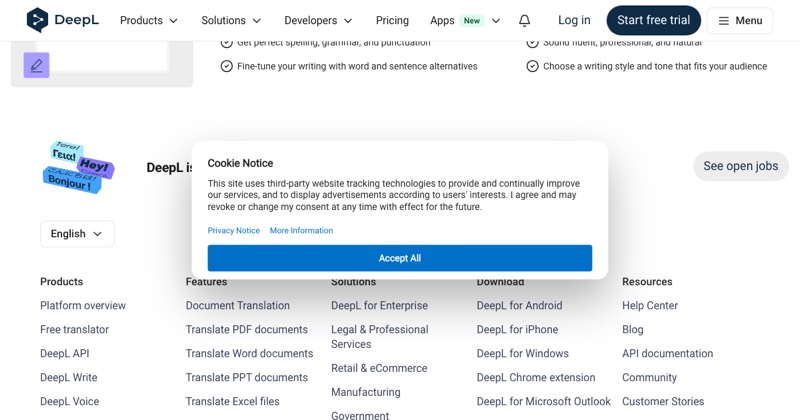Open Retail & eCommerce link
The width and height of the screenshot is (800, 420).
point(379,368)
